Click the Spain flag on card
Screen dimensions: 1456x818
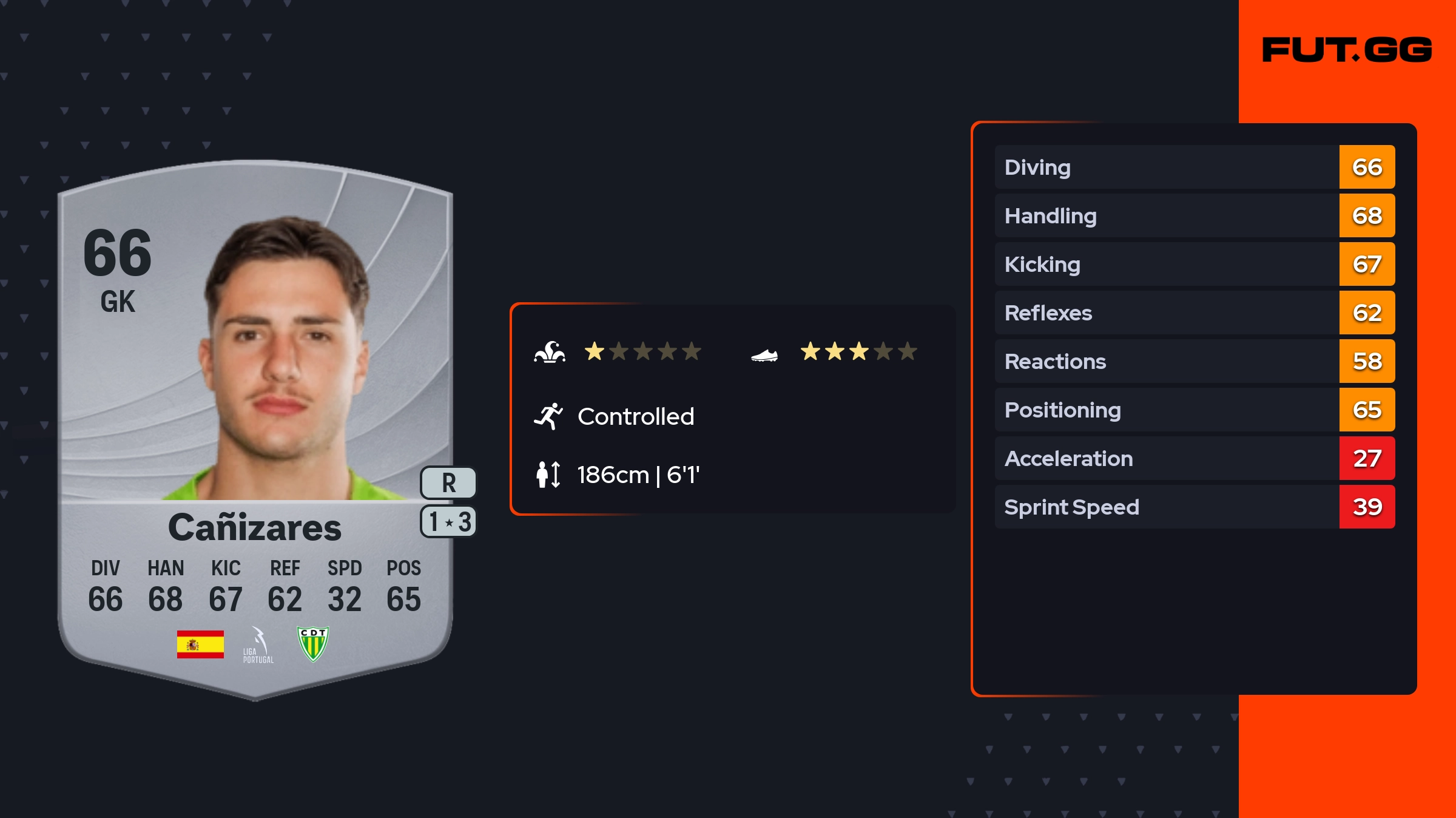tap(200, 644)
